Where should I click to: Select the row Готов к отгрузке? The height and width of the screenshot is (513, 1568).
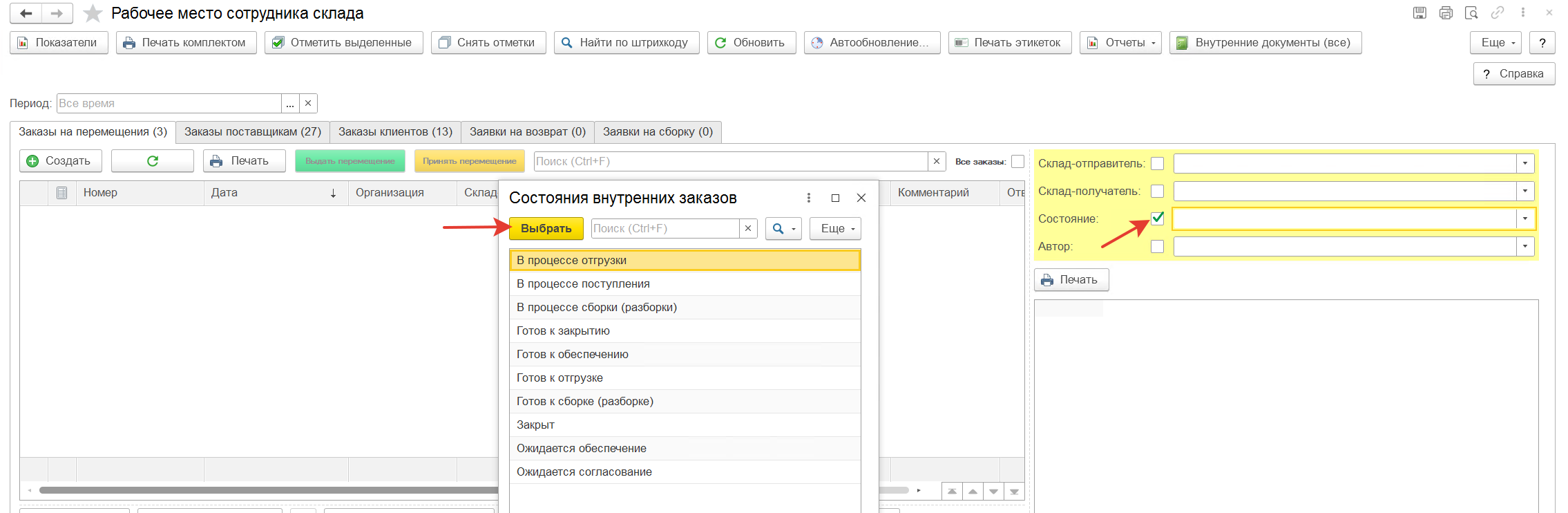point(685,377)
